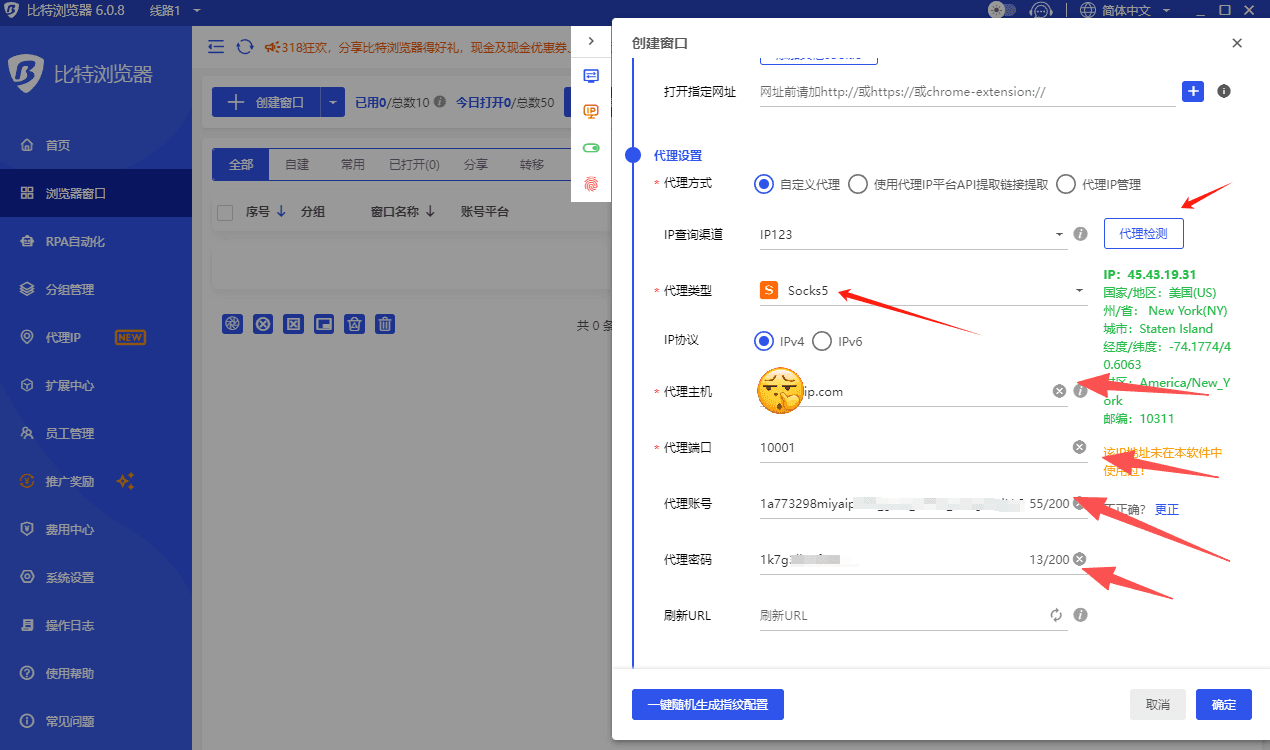1270x750 pixels.
Task: Click the 刷新URL input field
Action: point(900,615)
